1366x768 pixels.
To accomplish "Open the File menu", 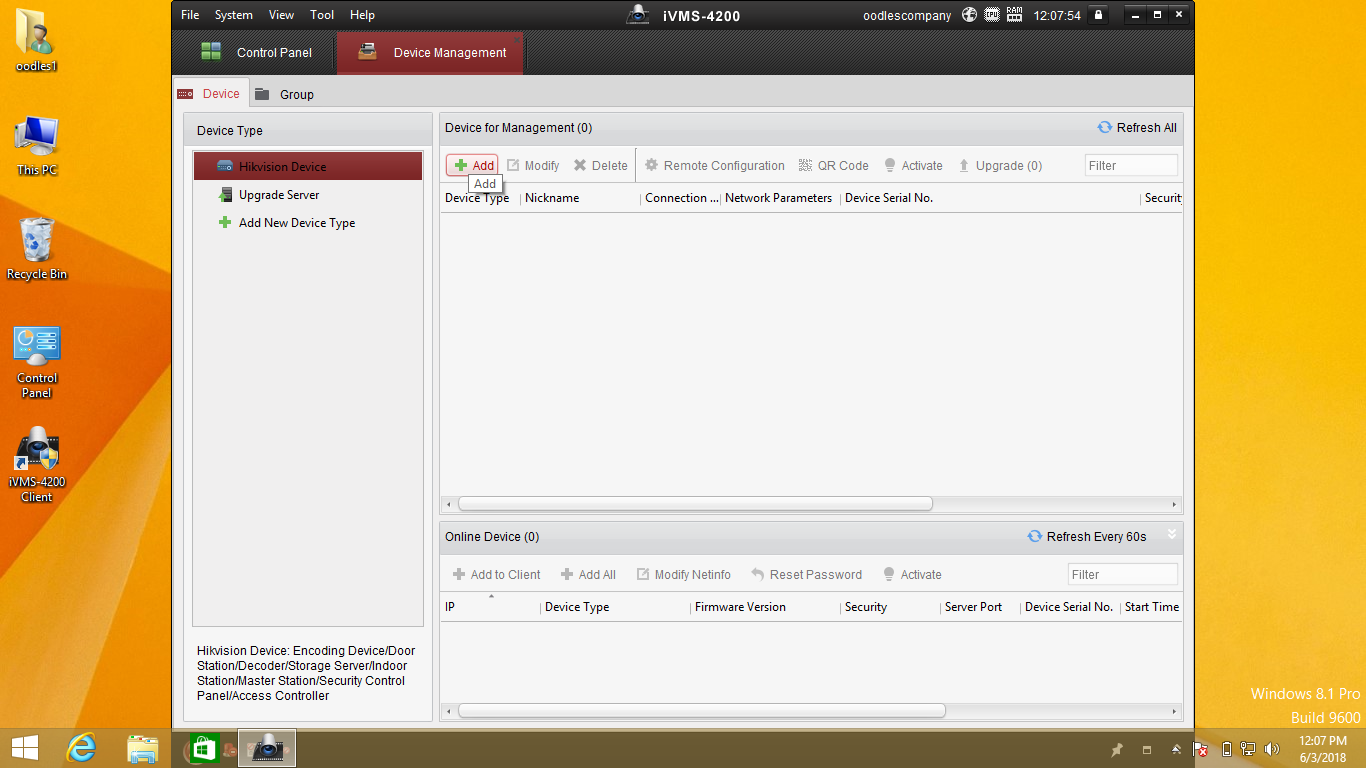I will point(190,15).
